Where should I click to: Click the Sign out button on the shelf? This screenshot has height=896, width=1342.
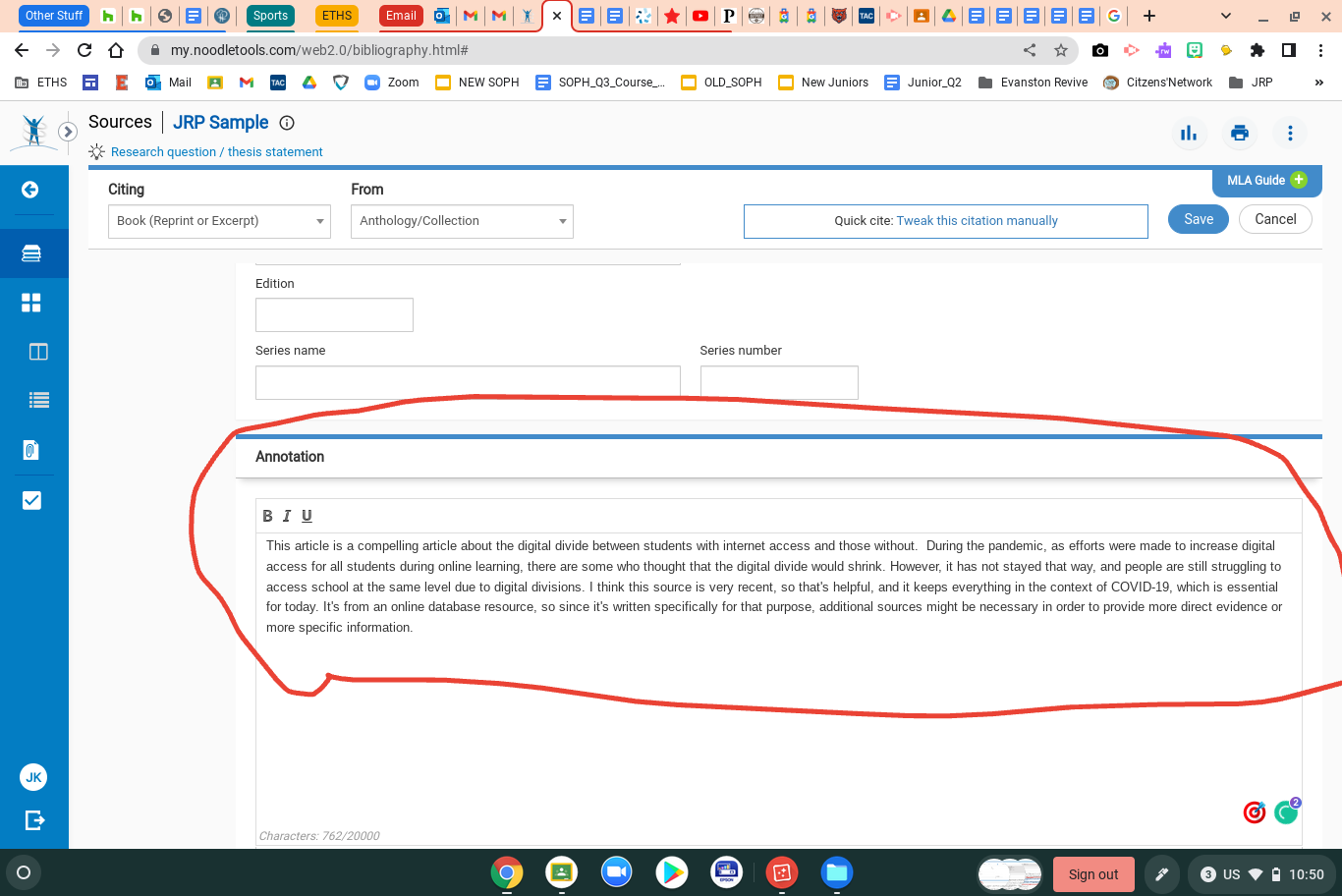pyautogui.click(x=1093, y=874)
